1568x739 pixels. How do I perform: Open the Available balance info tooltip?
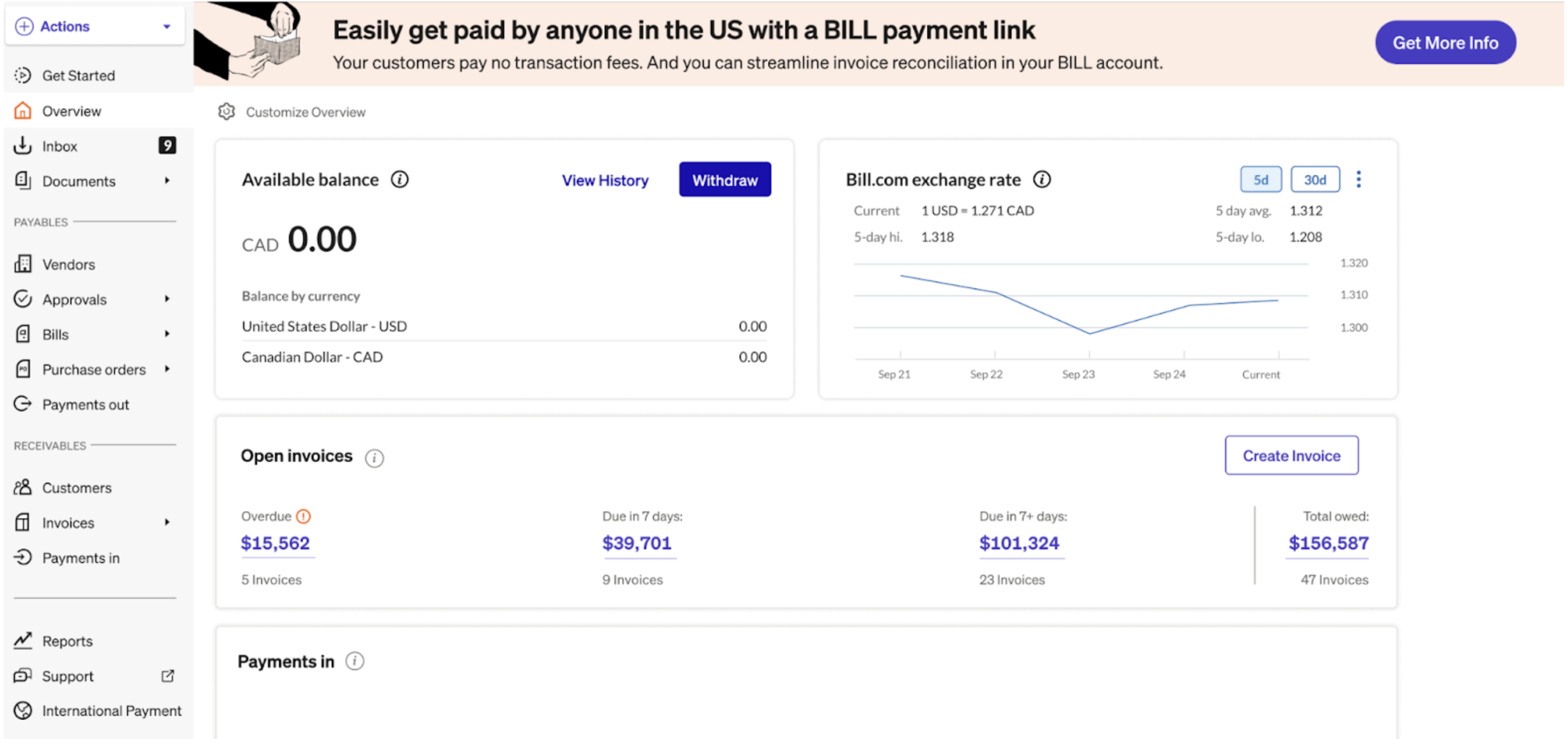400,179
